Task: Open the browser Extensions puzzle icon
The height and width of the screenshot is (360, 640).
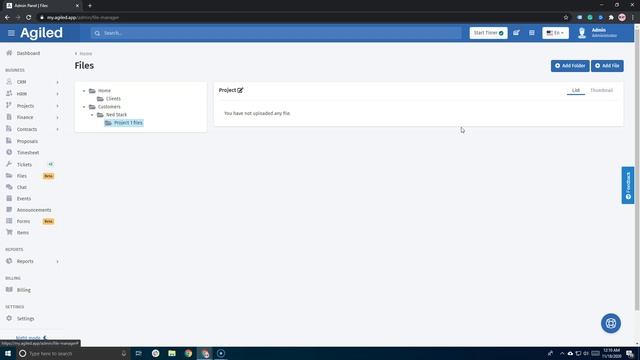Action: click(x=611, y=18)
